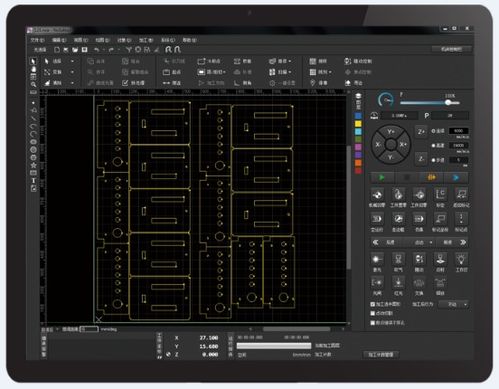The image size is (499, 389).
Task: Click the Z+ axis raise button
Action: coord(421,131)
